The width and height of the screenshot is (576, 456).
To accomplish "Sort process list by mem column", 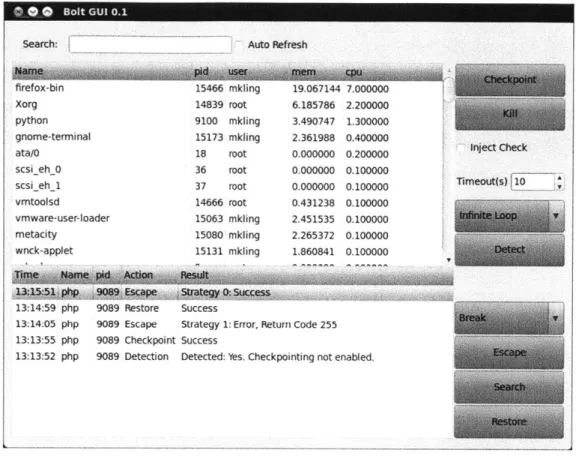I will pyautogui.click(x=316, y=72).
